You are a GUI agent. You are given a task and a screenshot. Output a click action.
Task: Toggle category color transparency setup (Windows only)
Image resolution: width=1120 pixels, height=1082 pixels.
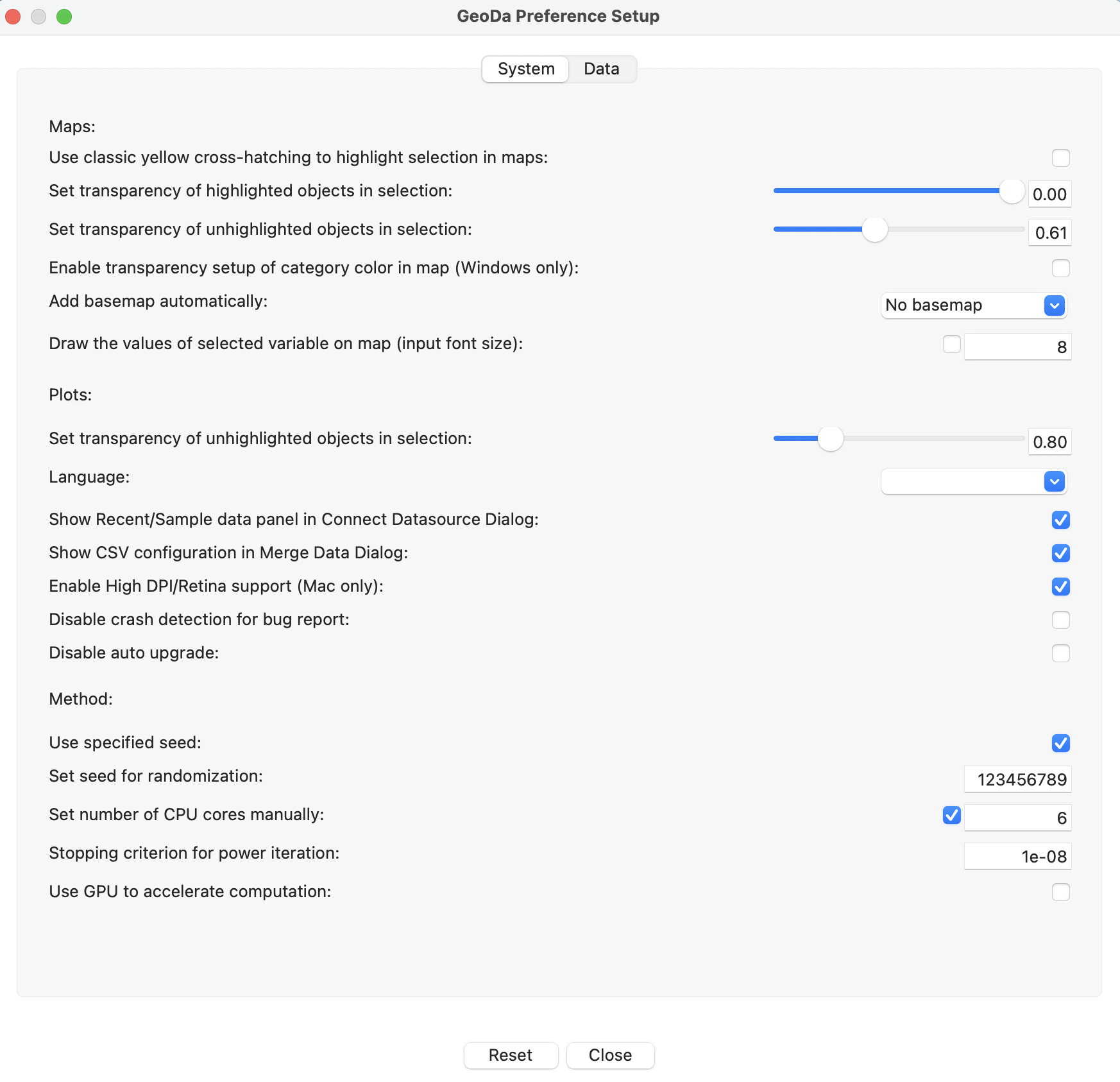pyautogui.click(x=1061, y=268)
